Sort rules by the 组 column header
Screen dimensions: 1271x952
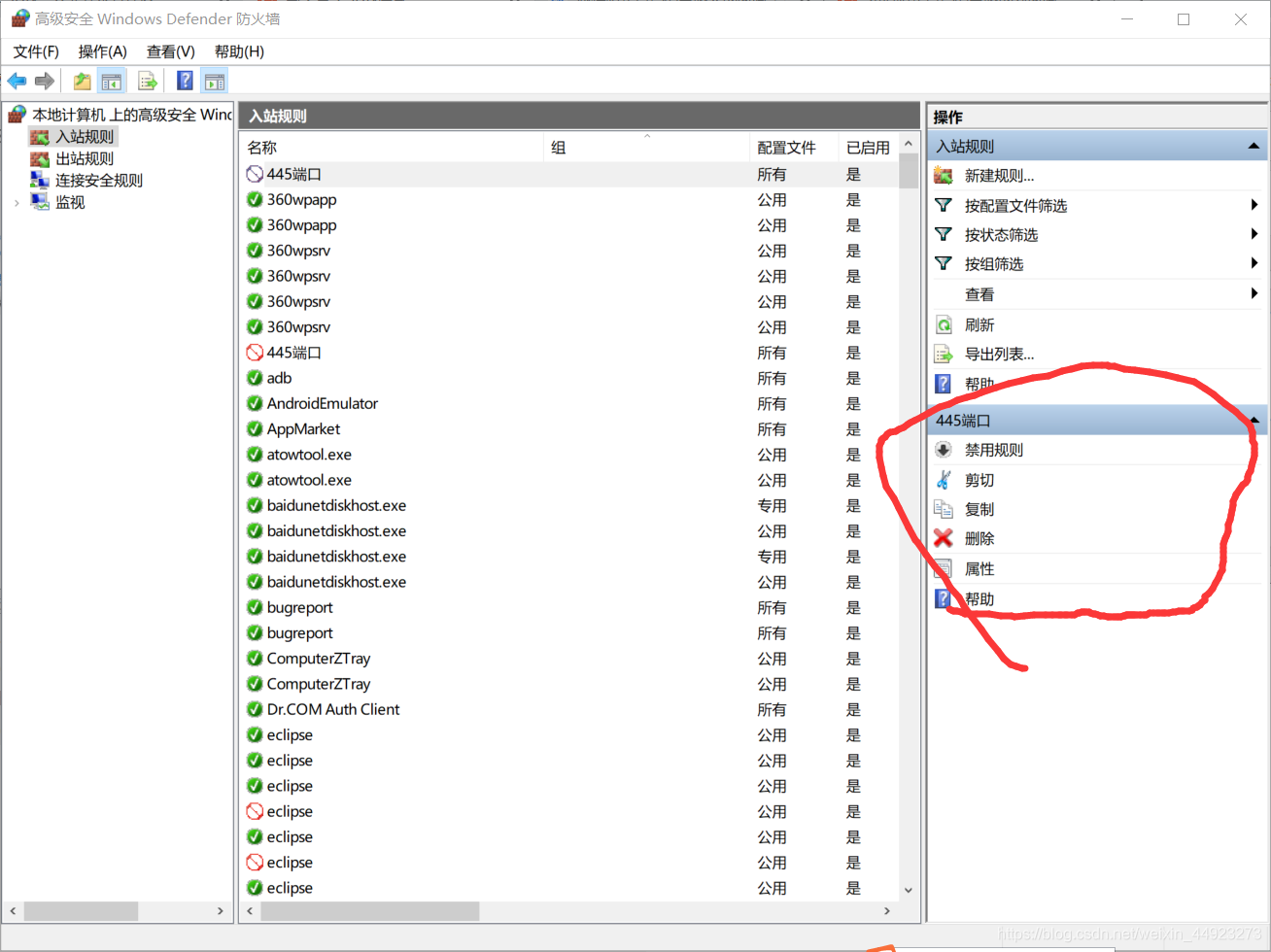[646, 147]
